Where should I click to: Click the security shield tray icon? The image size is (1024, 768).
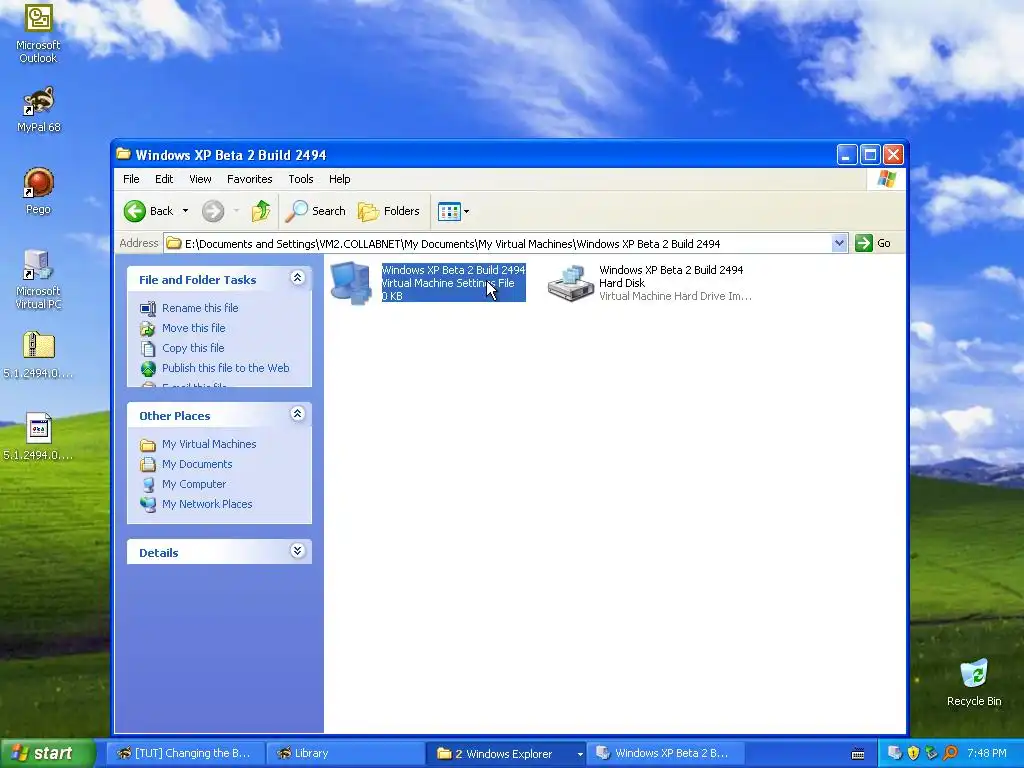(x=913, y=753)
